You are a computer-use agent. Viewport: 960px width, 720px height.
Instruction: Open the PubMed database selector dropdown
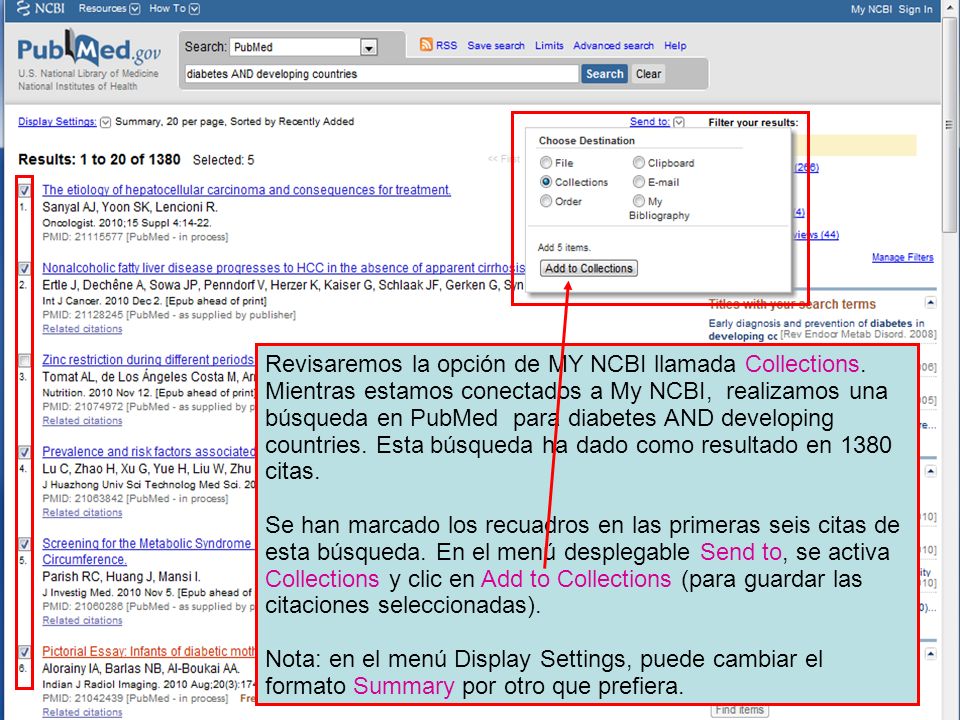point(368,47)
